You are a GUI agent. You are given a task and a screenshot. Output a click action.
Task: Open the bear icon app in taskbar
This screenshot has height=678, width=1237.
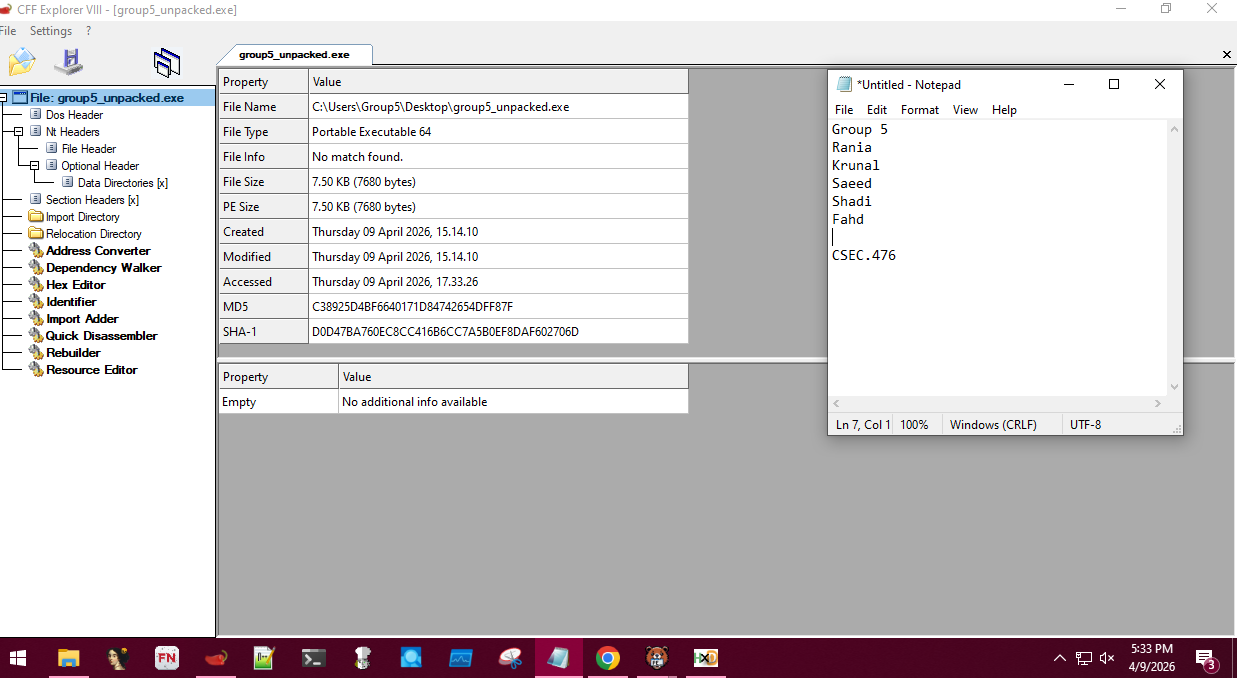(656, 658)
